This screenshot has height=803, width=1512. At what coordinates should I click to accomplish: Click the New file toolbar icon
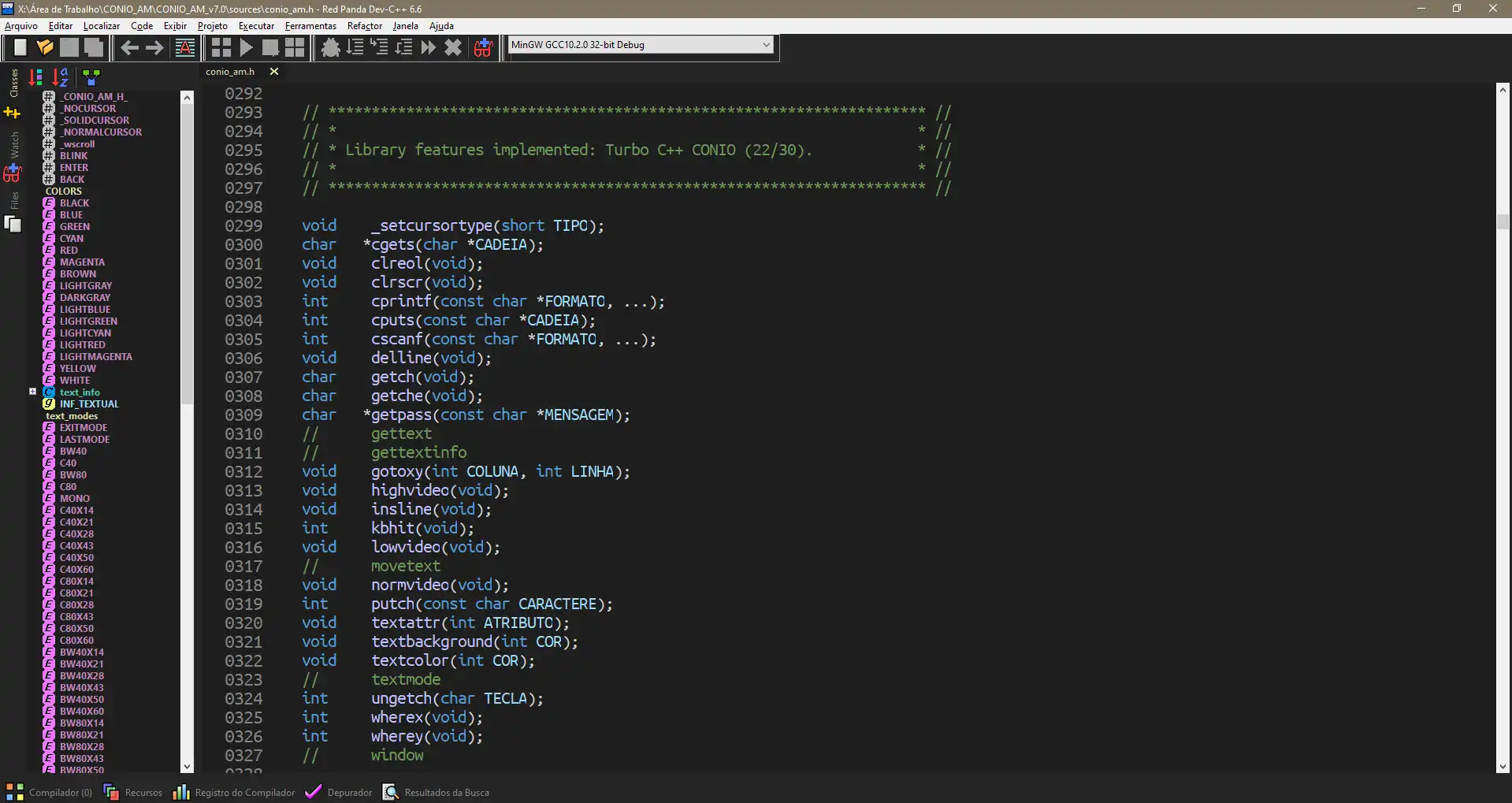click(x=20, y=47)
